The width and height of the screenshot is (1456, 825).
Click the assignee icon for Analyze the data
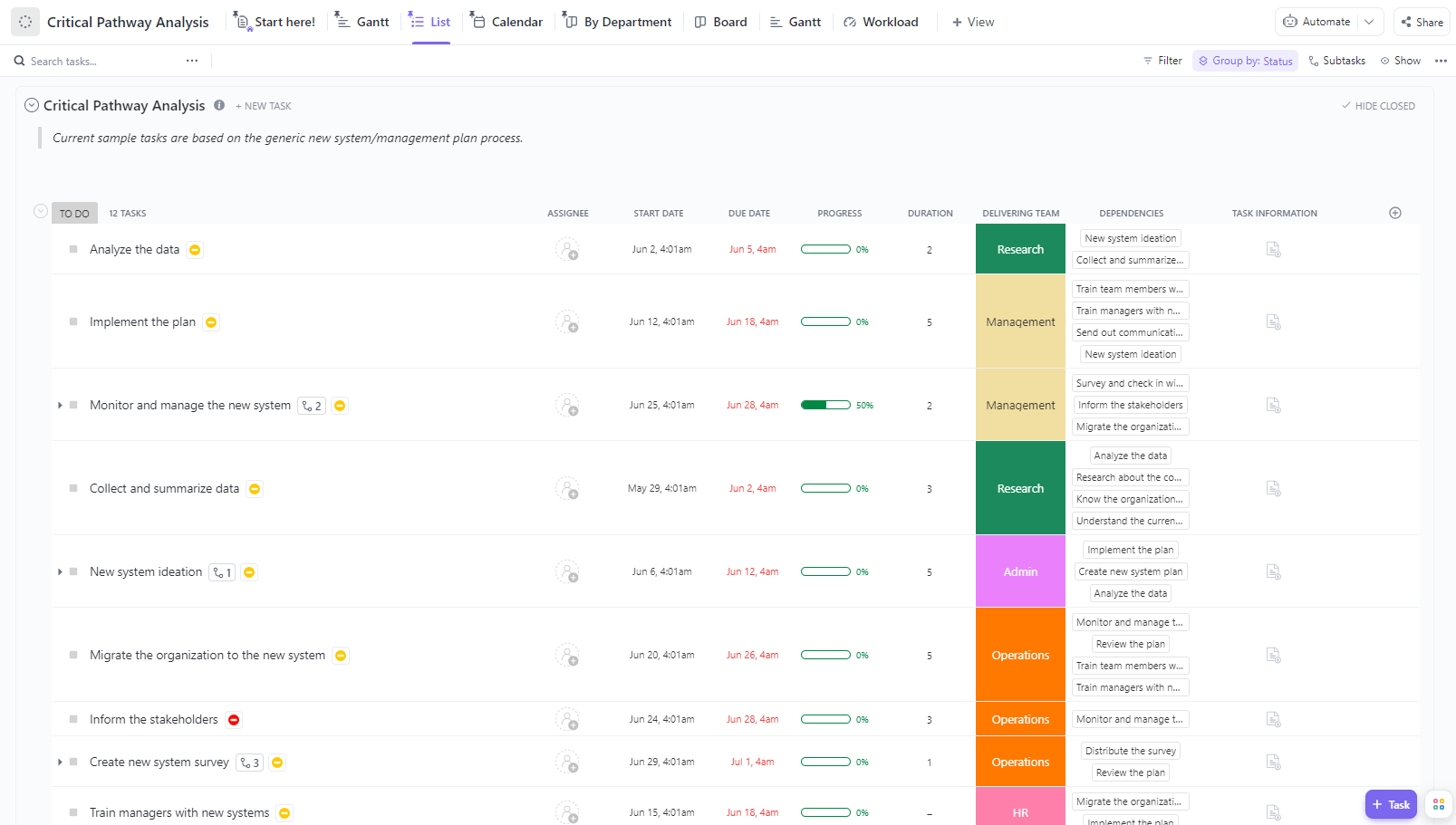pyautogui.click(x=567, y=250)
